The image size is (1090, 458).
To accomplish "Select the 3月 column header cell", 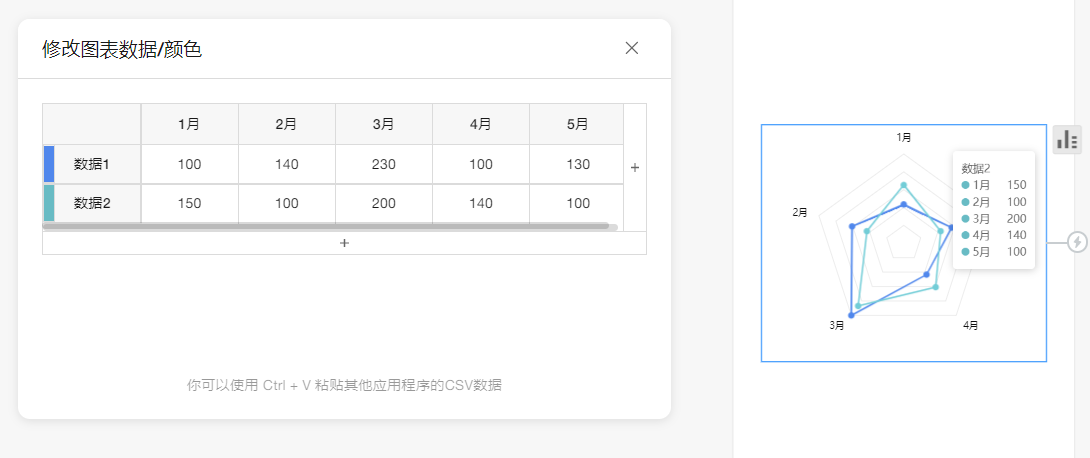I will click(x=383, y=125).
